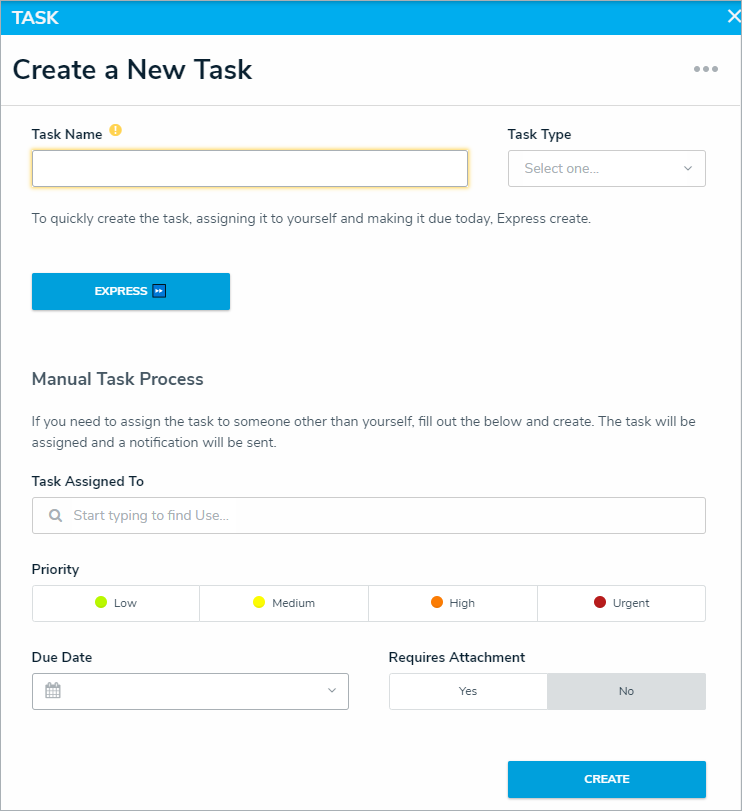
Task: Expand the Due Date dropdown arrow
Action: 332,691
